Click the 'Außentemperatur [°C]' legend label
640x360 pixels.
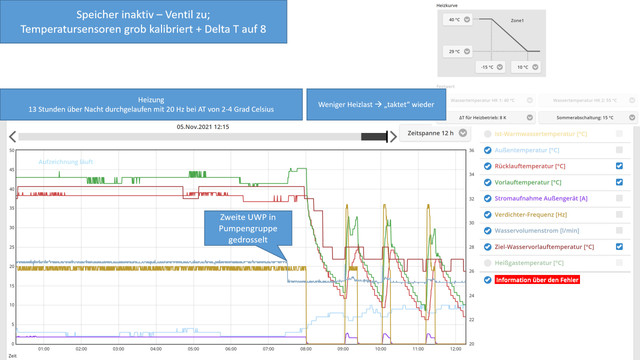[x=527, y=150]
